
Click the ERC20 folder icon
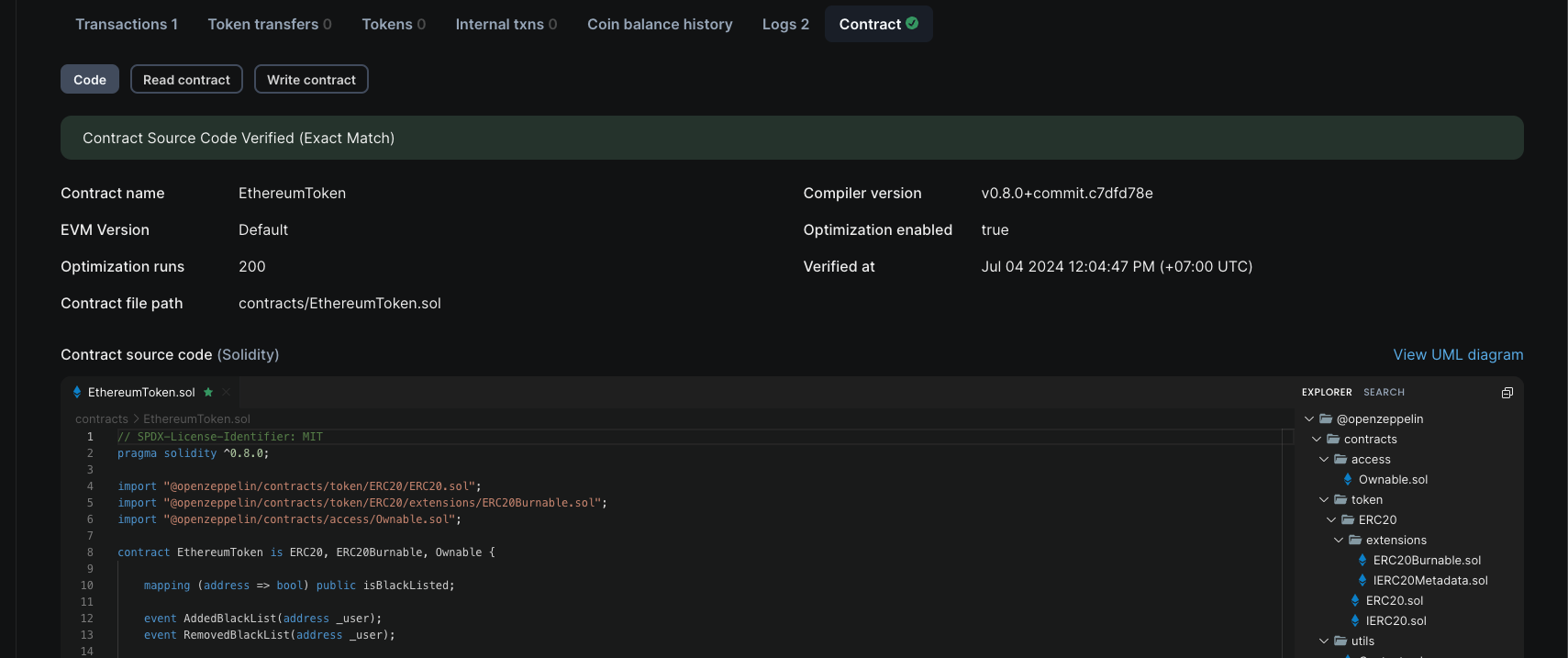point(1348,519)
